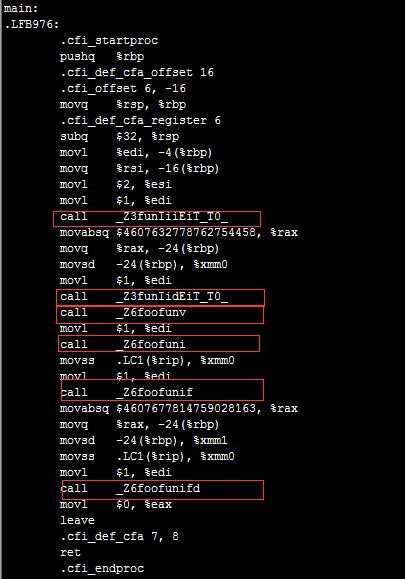Click the main: label at top
The height and width of the screenshot is (579, 405).
(x=21, y=8)
